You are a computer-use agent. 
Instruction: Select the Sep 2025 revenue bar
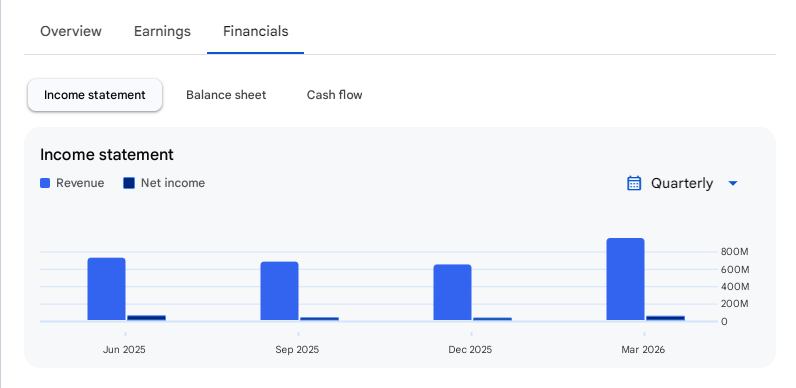pos(280,292)
